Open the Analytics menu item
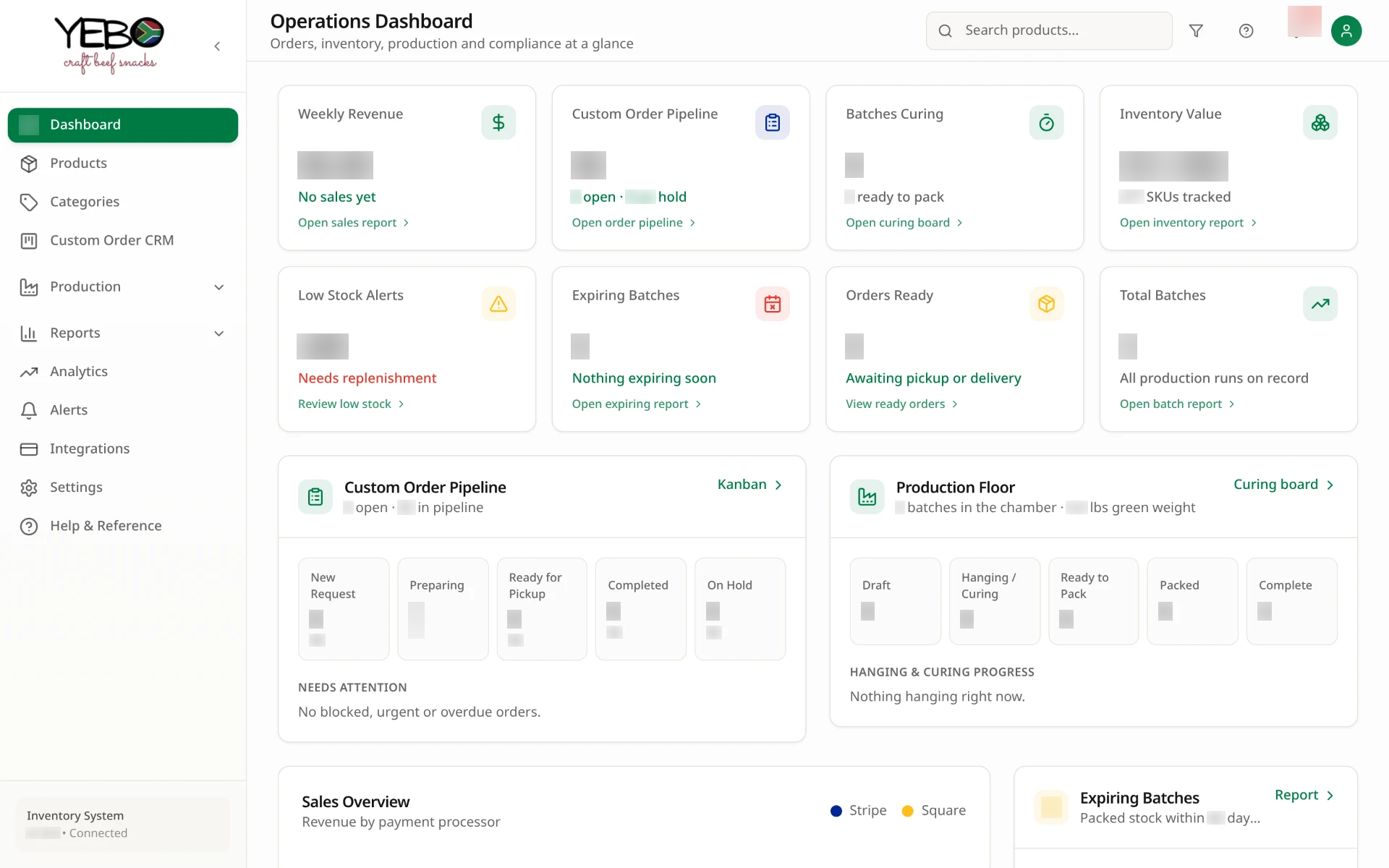Viewport: 1389px width, 868px height. 123,372
